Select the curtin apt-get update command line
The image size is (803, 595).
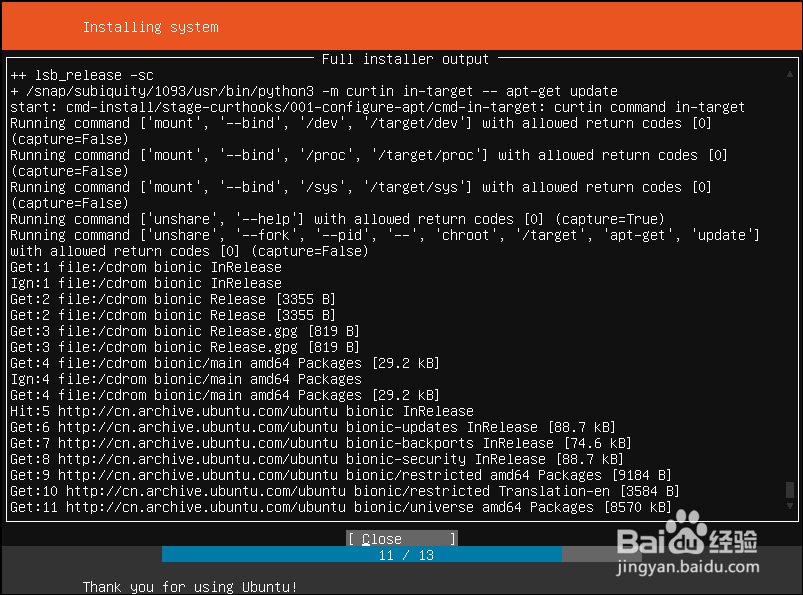tap(313, 91)
